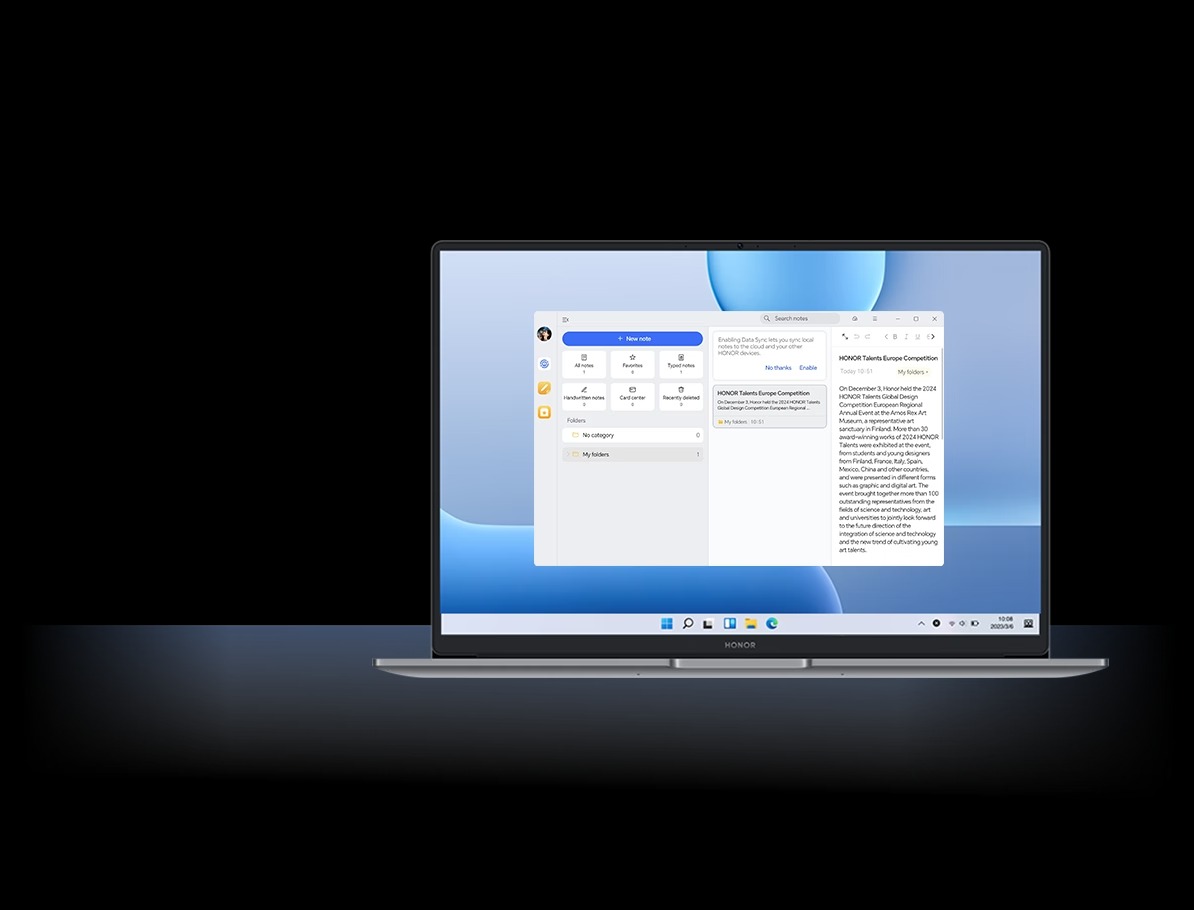Open the Recently deleted category

pos(681,397)
